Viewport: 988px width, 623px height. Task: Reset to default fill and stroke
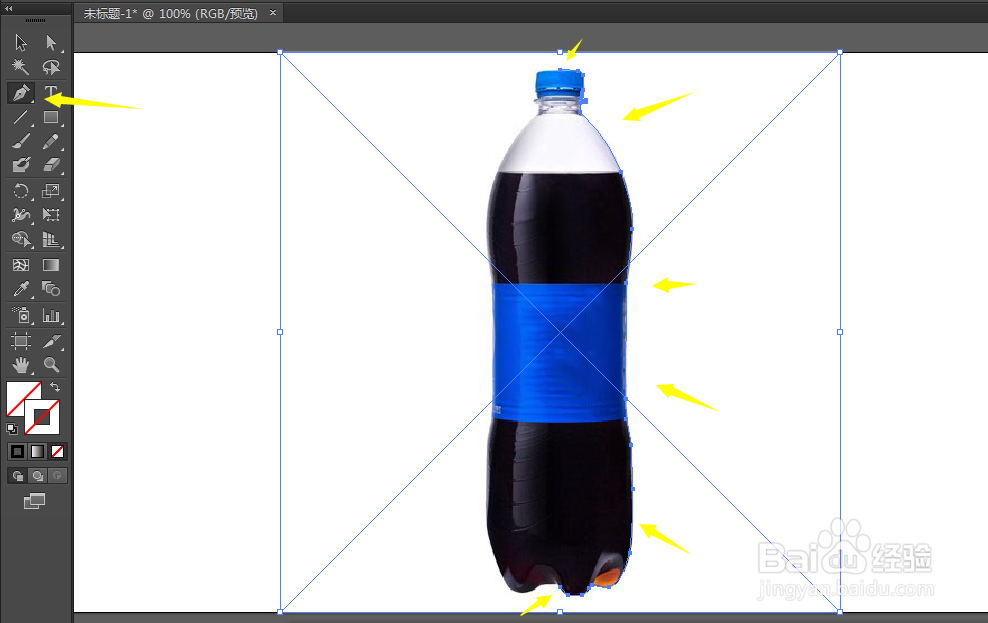(x=12, y=429)
